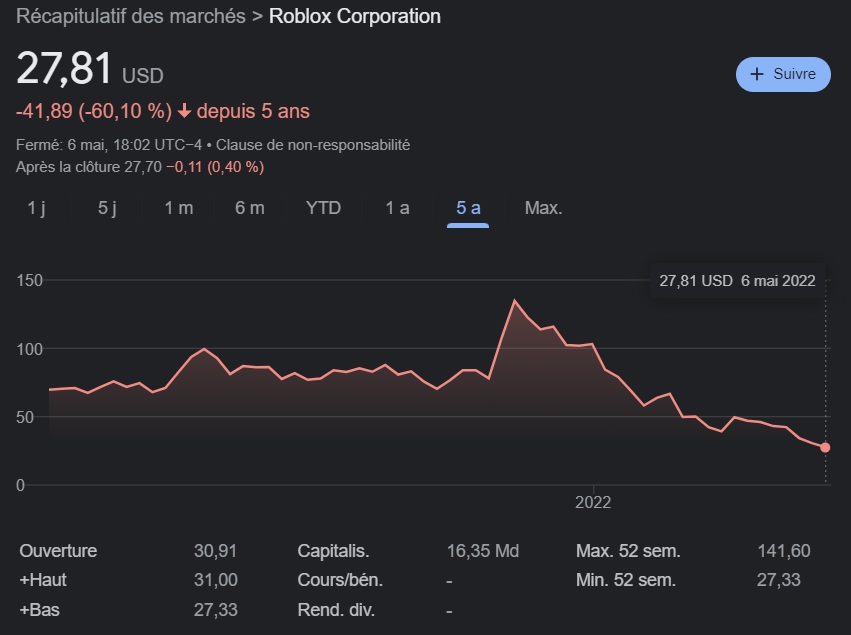Switch to the 1 m time range
This screenshot has height=635, width=851.
[x=179, y=208]
